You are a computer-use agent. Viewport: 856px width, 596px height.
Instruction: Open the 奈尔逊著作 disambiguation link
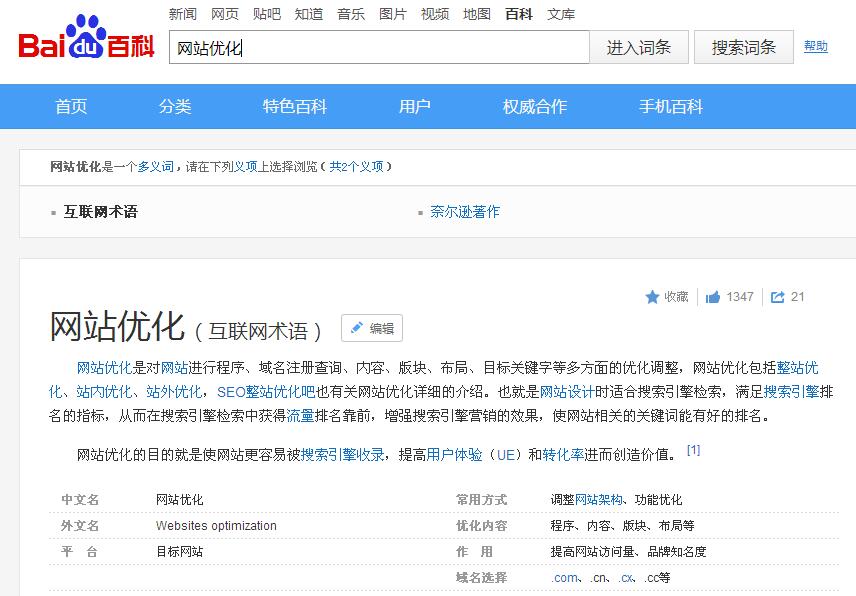(x=465, y=212)
